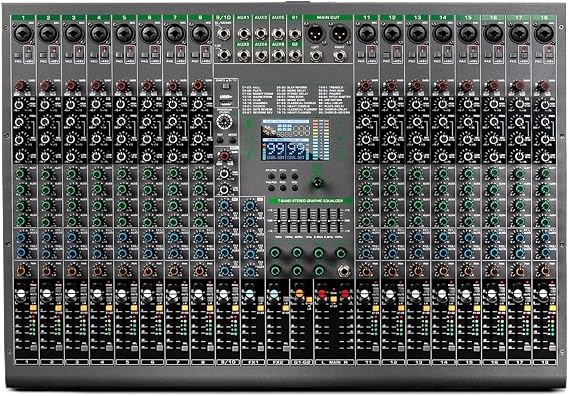Click the channel 1 combo XLR input jack
569x396 pixels.
23,34
